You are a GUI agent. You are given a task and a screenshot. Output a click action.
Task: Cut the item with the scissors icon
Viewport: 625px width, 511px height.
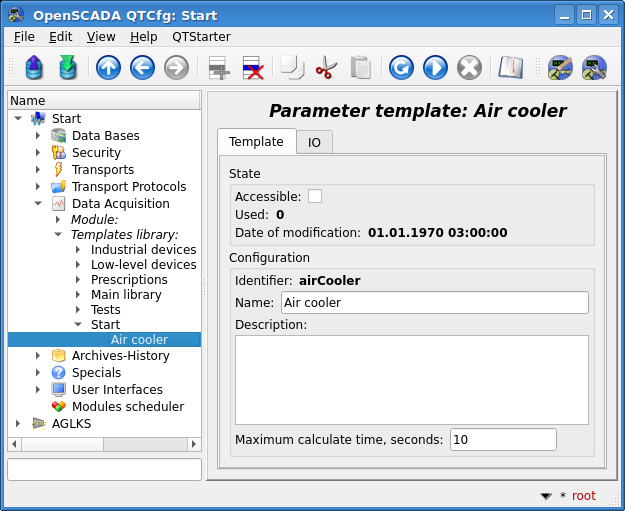coord(326,68)
